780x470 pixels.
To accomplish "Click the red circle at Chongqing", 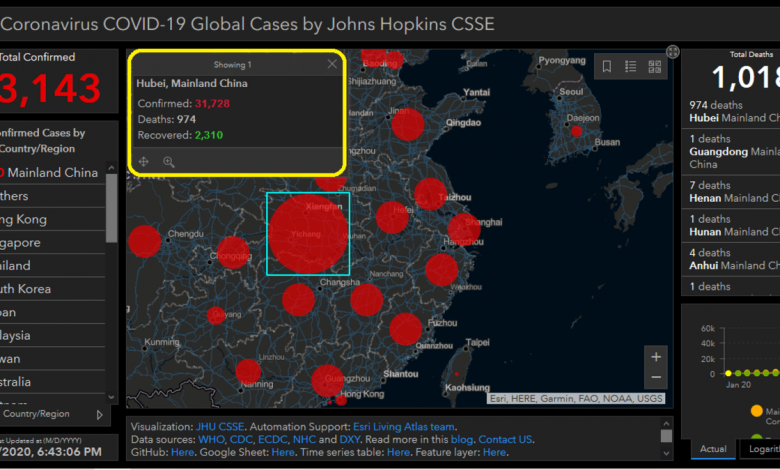I will 233,253.
